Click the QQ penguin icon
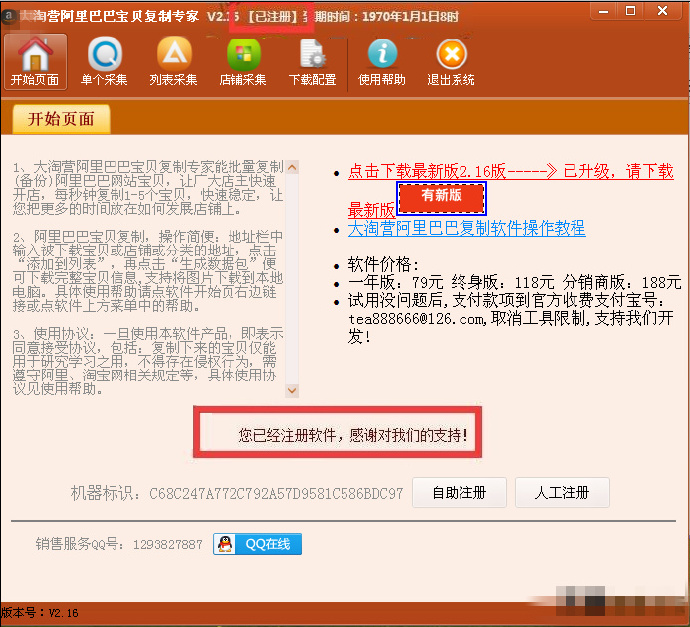The height and width of the screenshot is (627, 690). [x=225, y=544]
